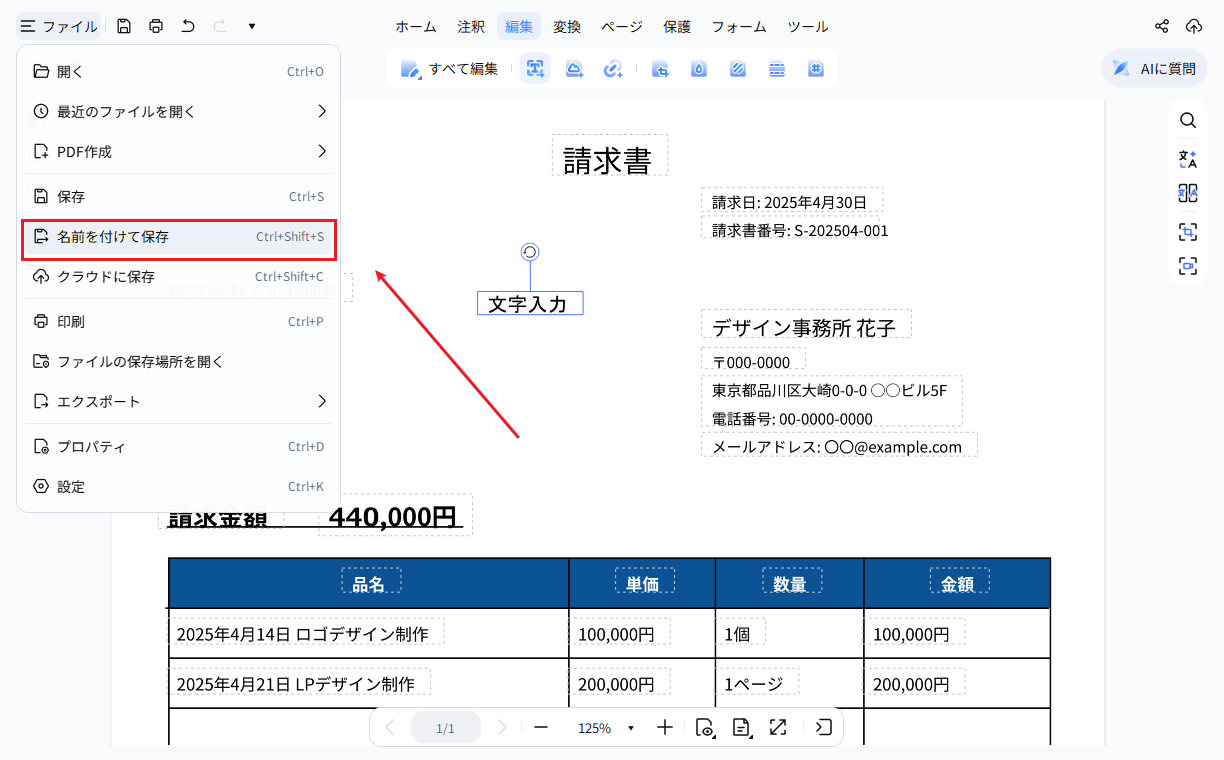1224x760 pixels.
Task: Click the side-by-side translation icon in right sidebar
Action: click(1188, 193)
